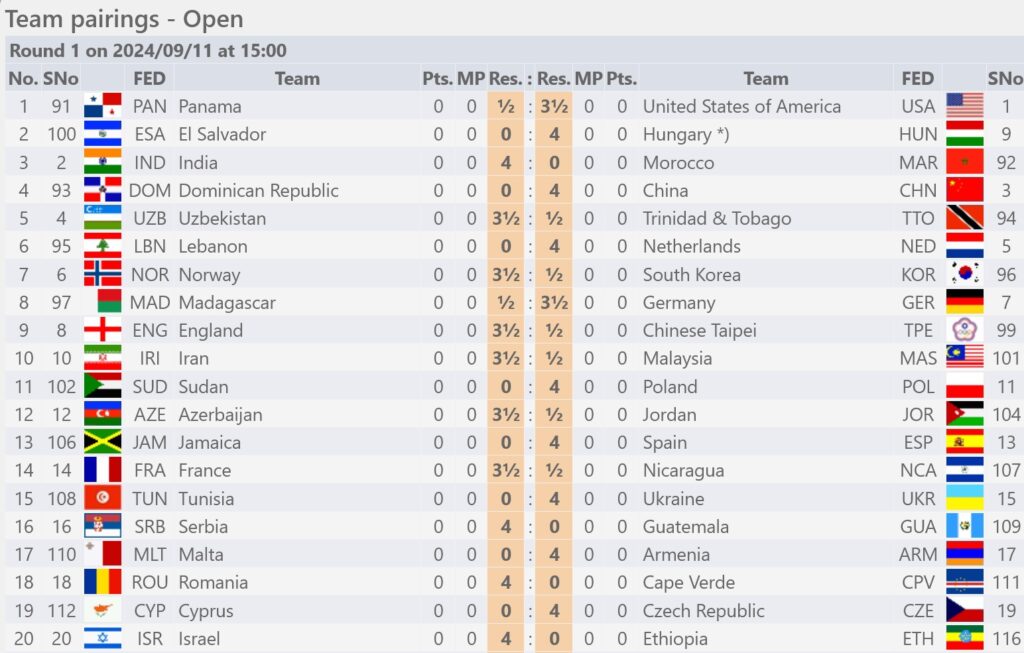This screenshot has height=653, width=1024.
Task: Click the Trinidad & Tobago flag icon
Action: [x=965, y=218]
